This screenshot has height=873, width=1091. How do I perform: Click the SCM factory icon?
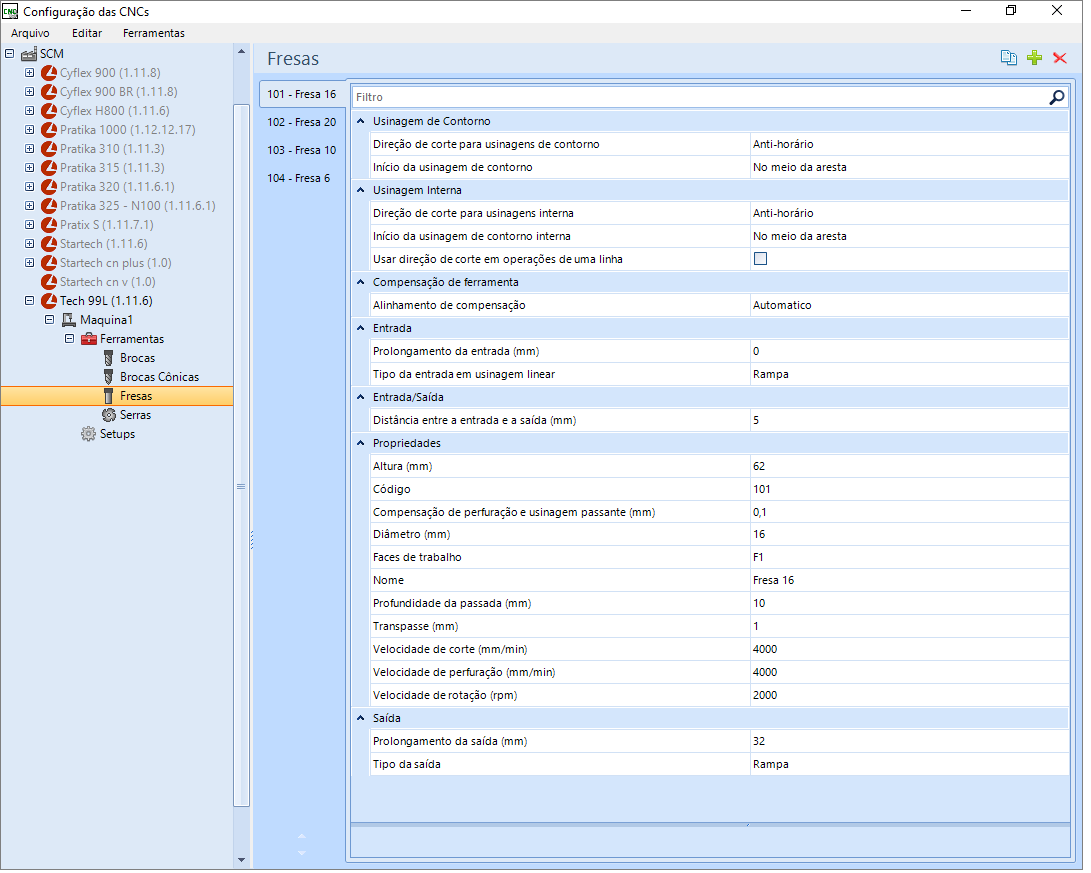[x=29, y=54]
